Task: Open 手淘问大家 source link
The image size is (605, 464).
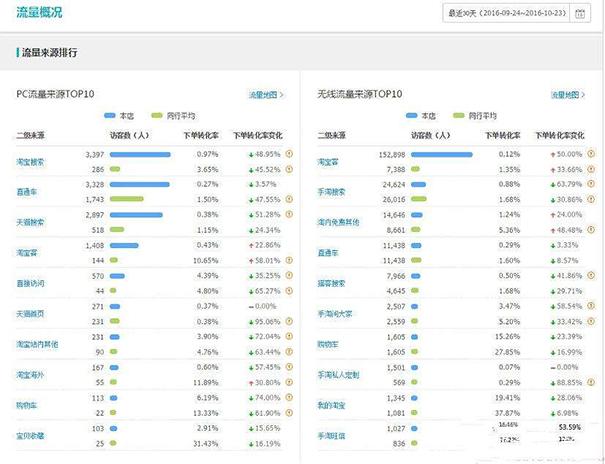Action: 335,314
